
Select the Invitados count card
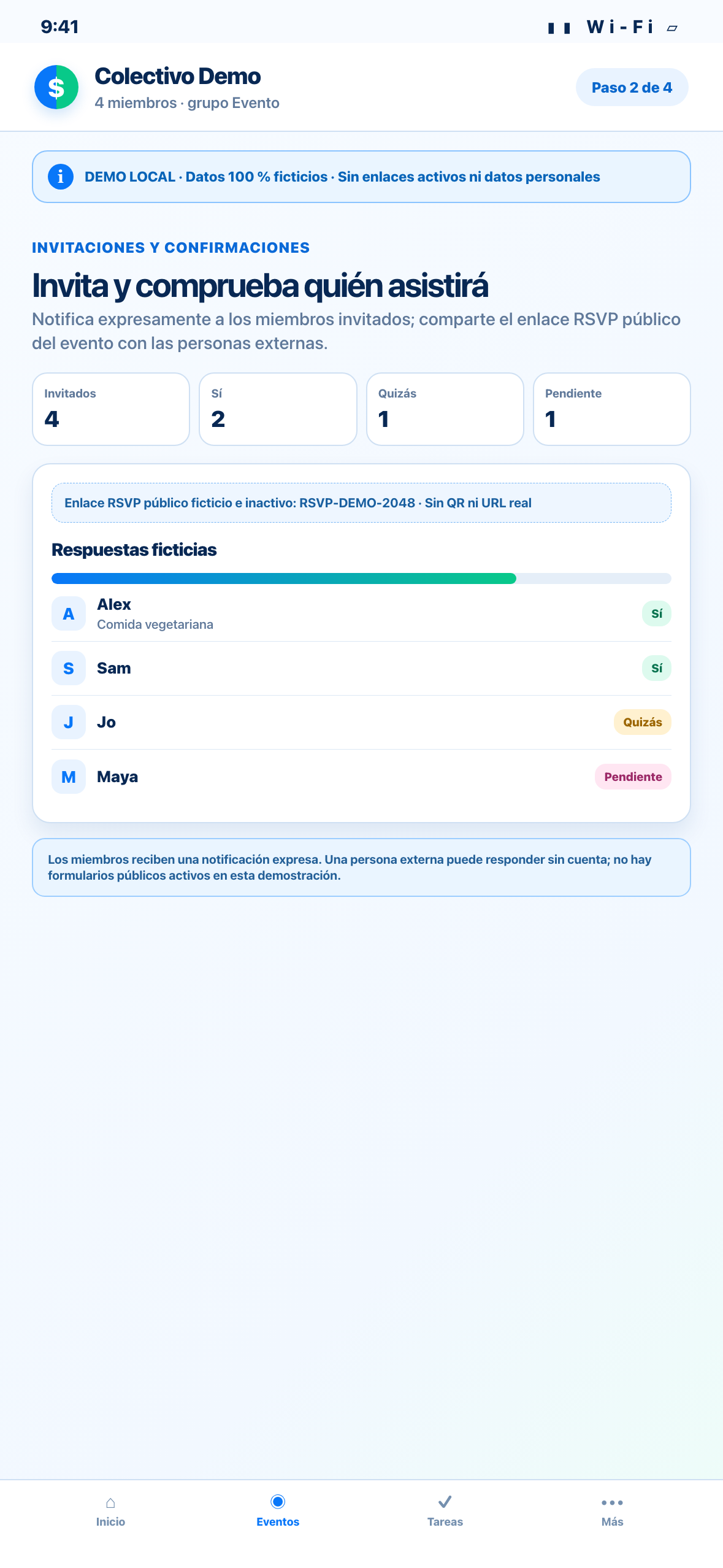(x=111, y=409)
